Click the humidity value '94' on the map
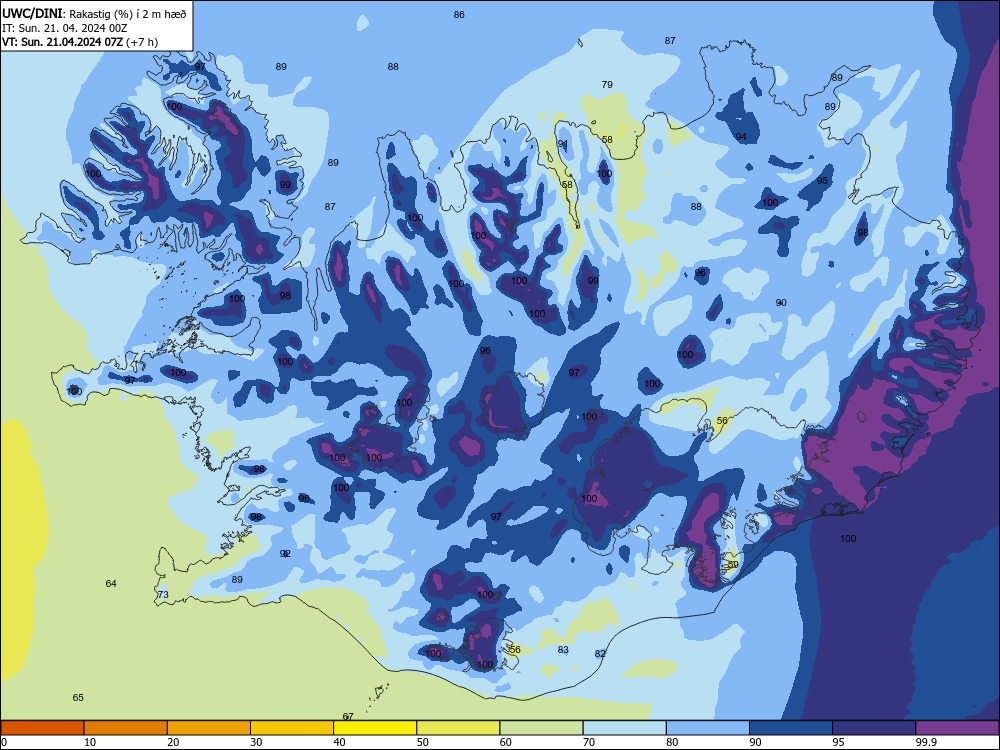1000x750 pixels. 741,137
